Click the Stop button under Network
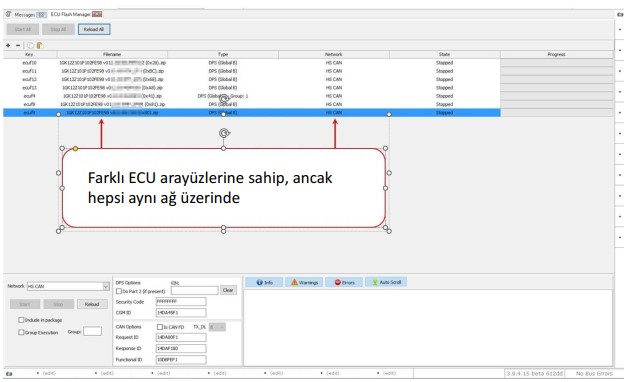 [x=58, y=304]
